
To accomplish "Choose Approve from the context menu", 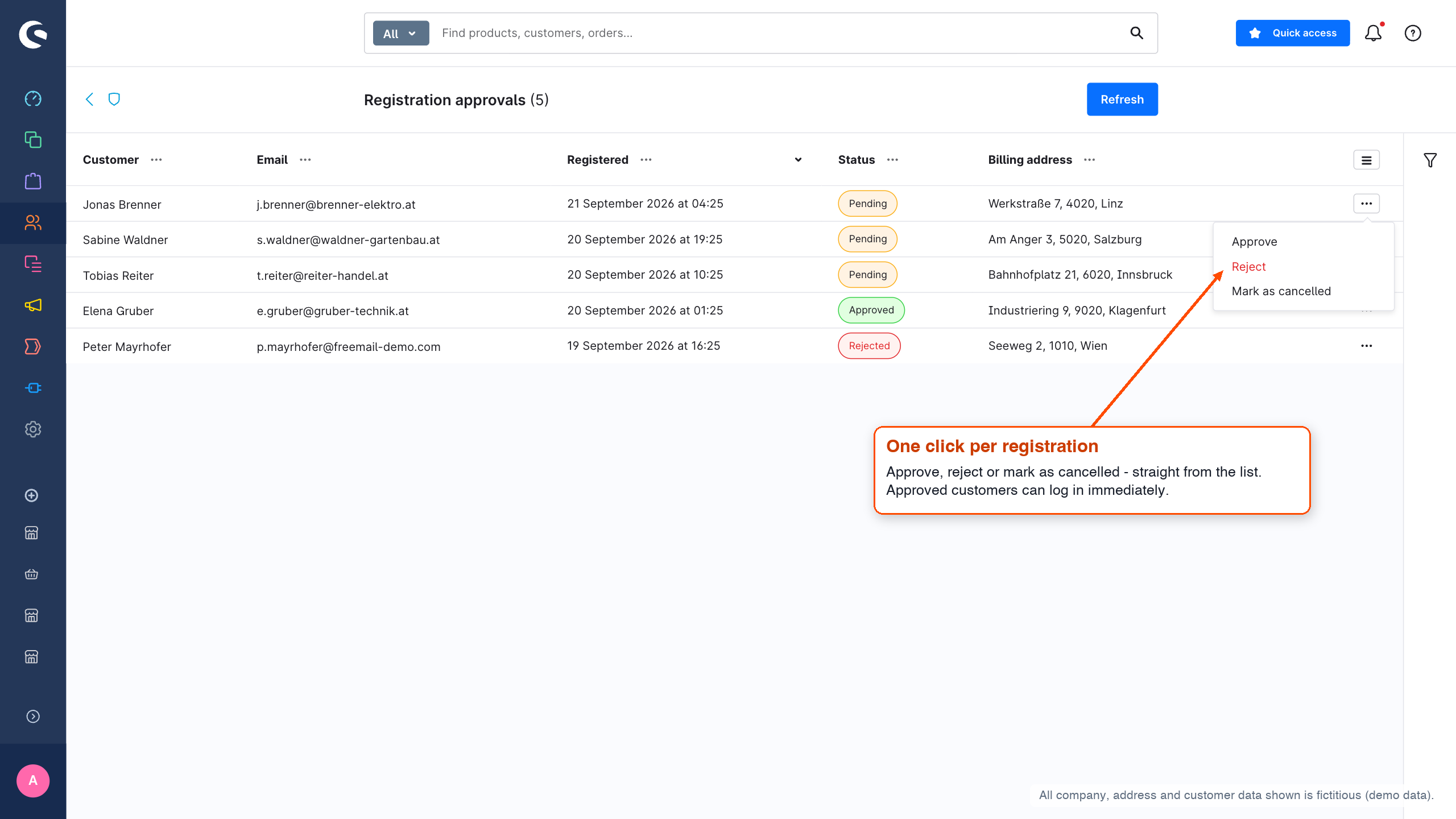I will [x=1254, y=242].
